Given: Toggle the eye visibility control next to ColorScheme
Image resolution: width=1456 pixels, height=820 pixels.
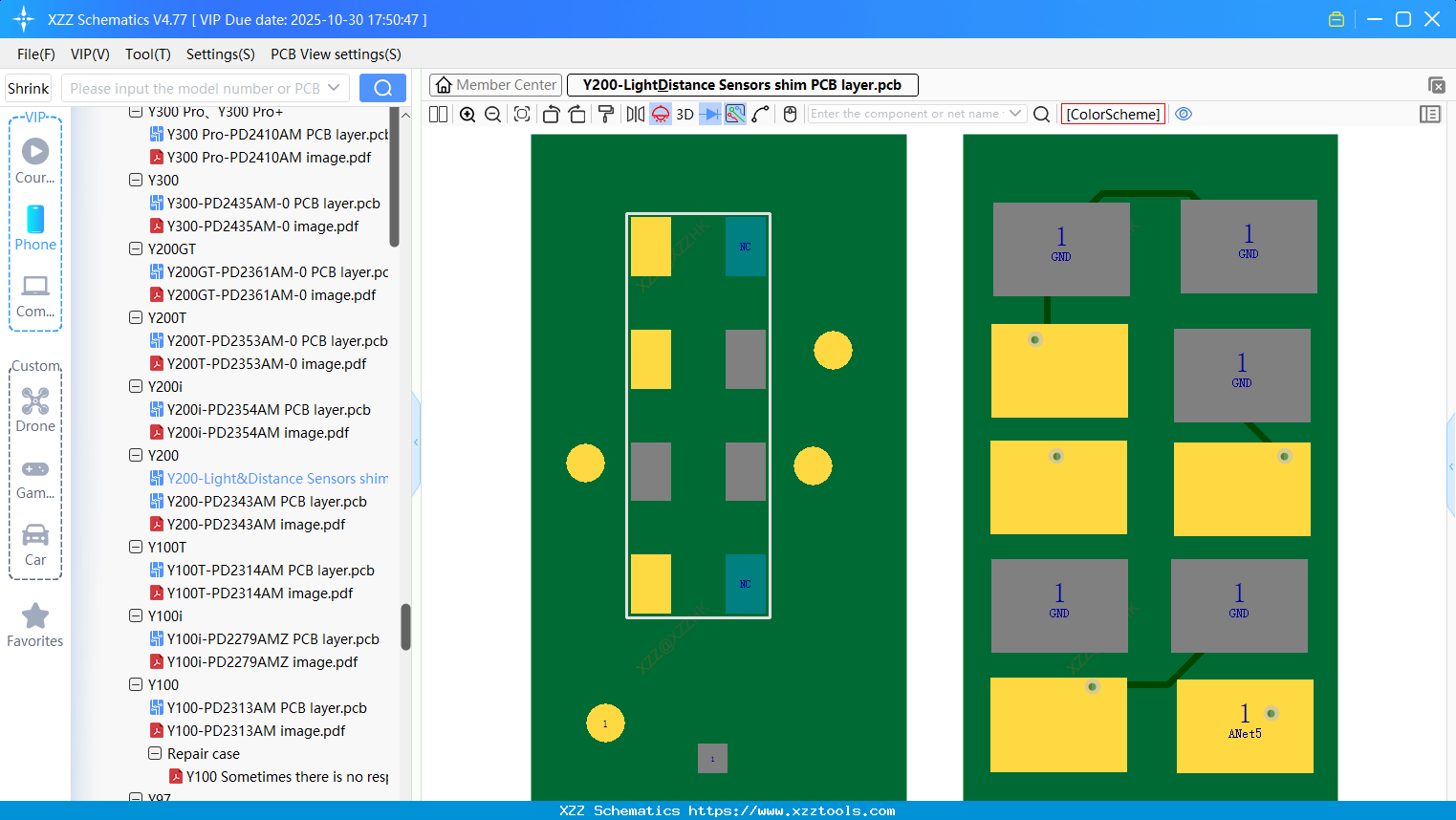Looking at the screenshot, I should [1184, 114].
